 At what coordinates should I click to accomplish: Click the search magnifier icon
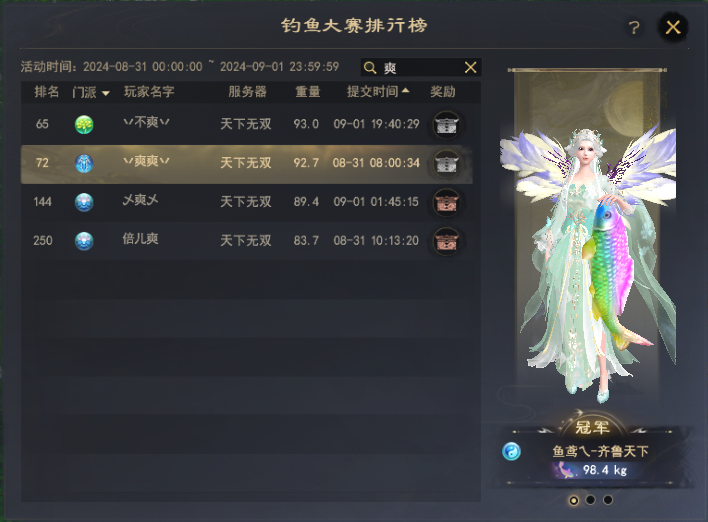point(370,68)
